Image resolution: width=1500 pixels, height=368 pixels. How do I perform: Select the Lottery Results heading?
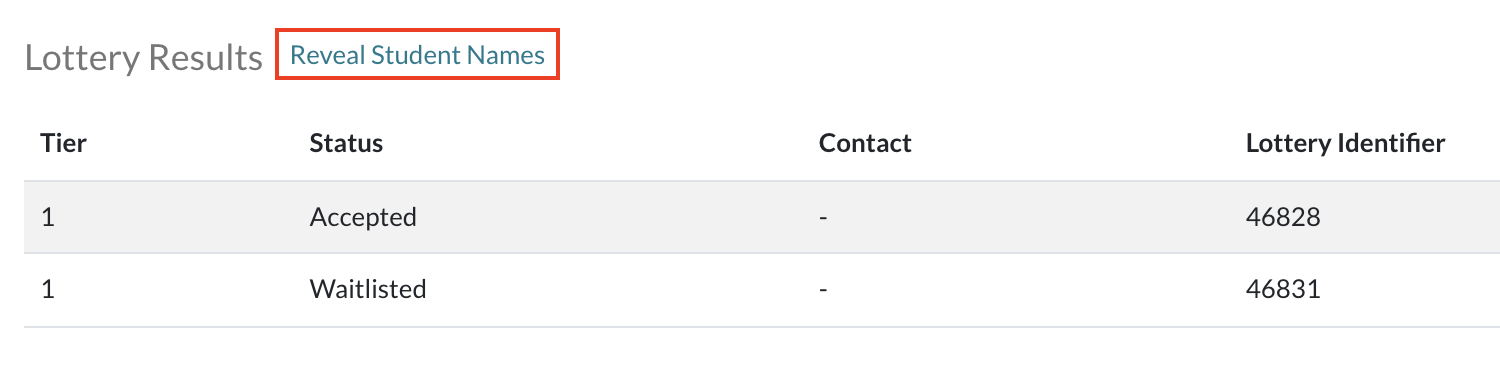pyautogui.click(x=143, y=58)
